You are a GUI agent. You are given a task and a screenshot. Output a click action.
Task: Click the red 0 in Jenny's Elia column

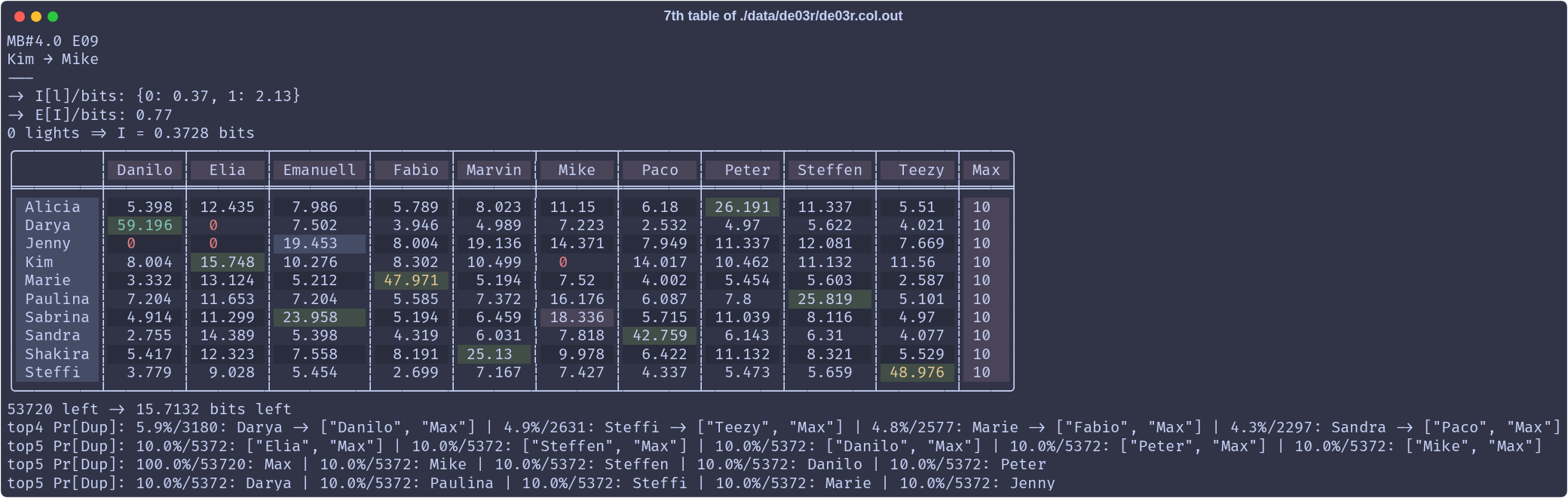coord(213,244)
